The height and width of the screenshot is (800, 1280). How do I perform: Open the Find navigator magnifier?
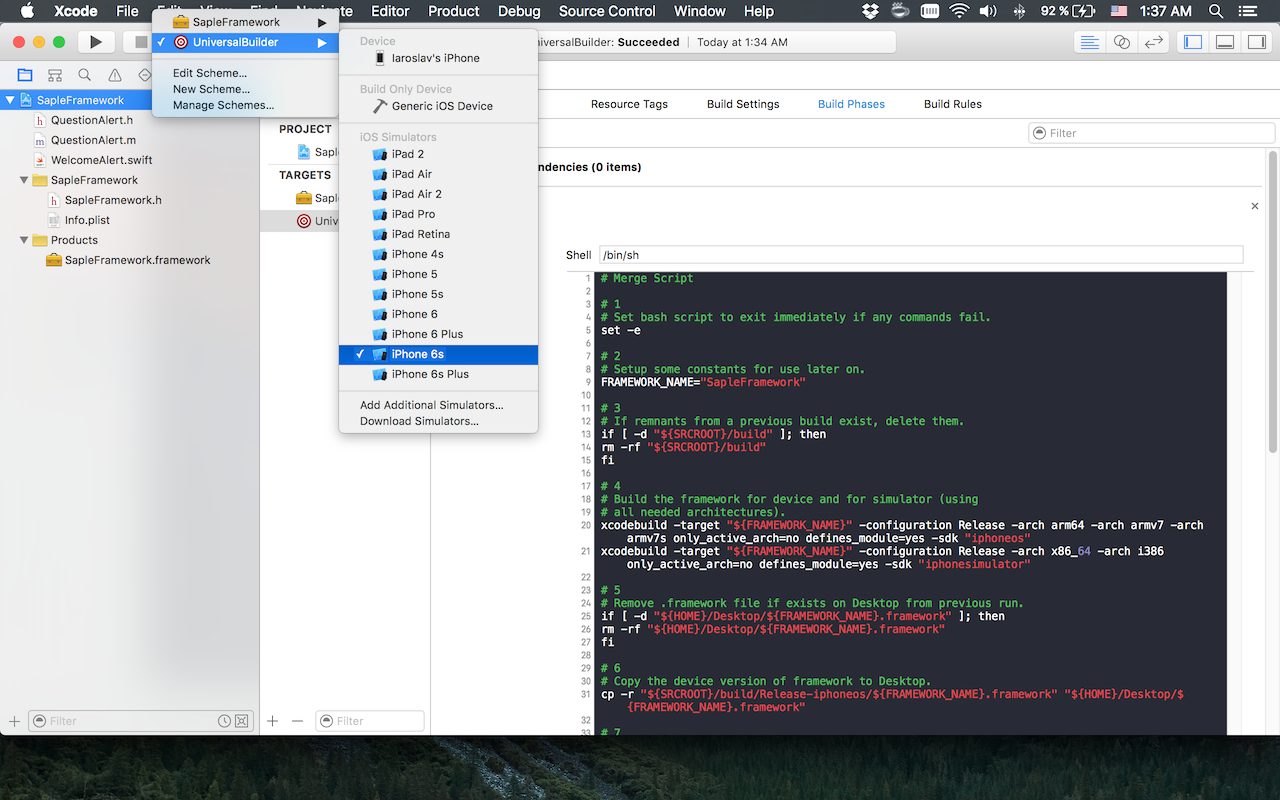[85, 75]
